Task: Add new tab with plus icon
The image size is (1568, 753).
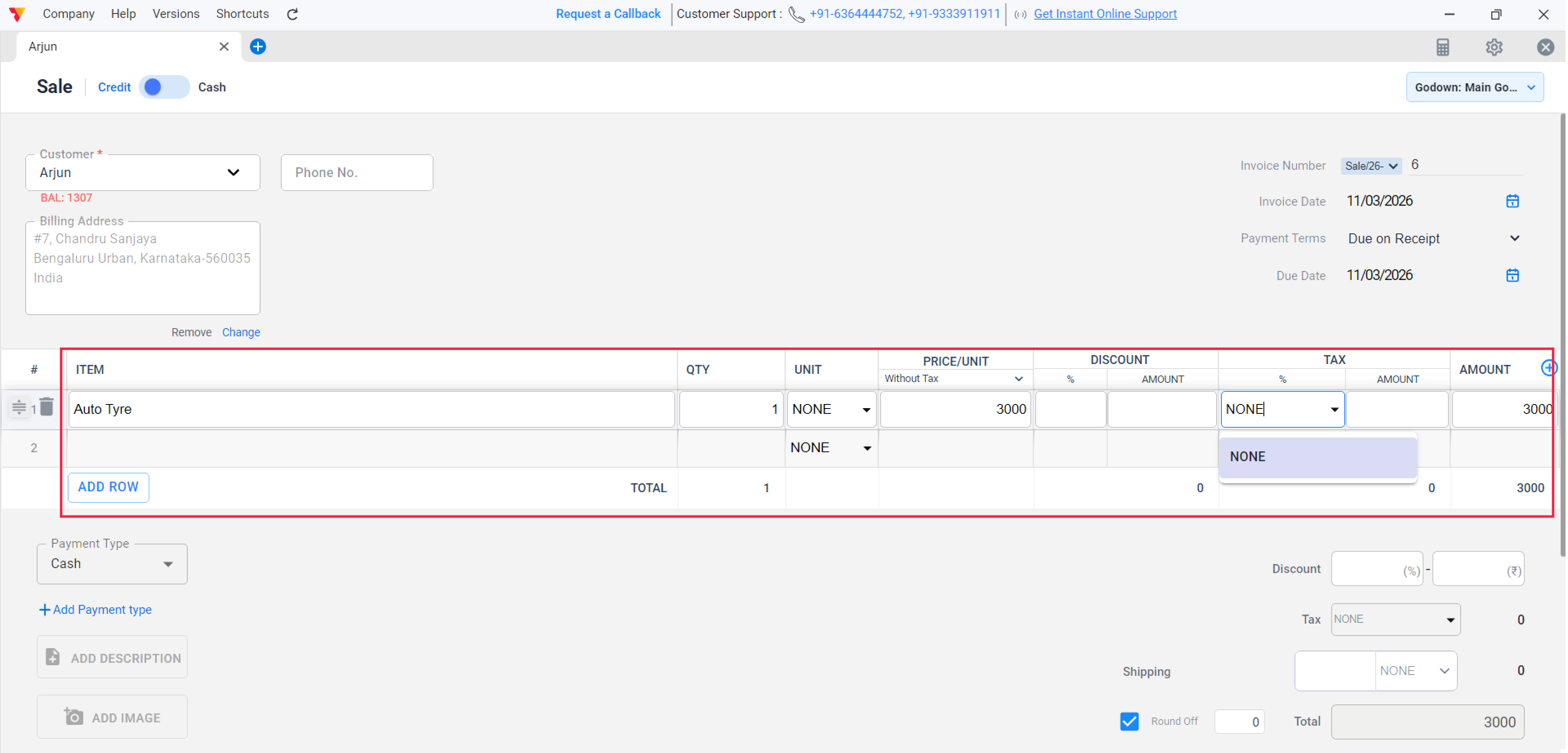Action: point(258,46)
